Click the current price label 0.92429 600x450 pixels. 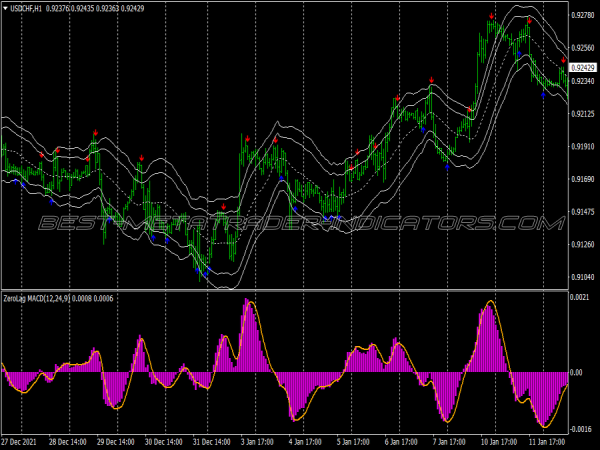click(x=583, y=68)
